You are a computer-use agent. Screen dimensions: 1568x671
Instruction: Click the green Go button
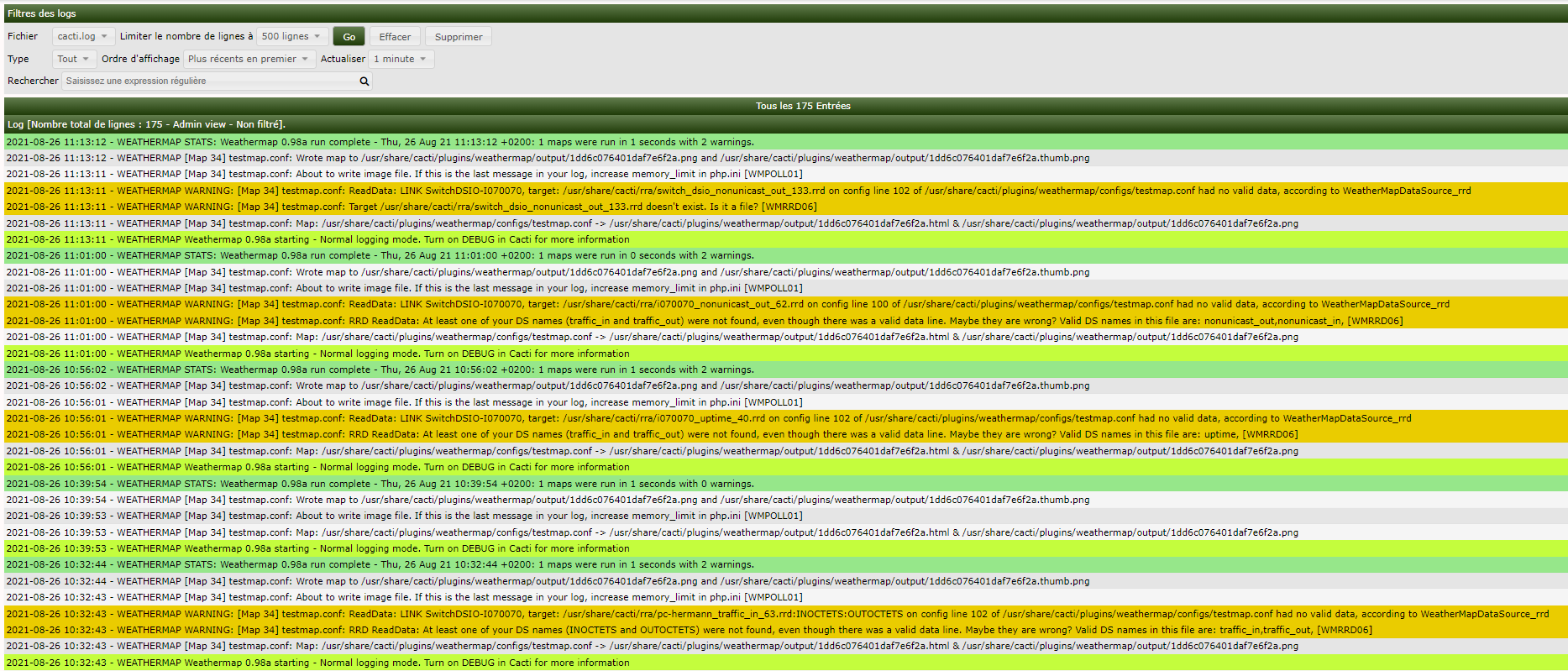pos(349,36)
